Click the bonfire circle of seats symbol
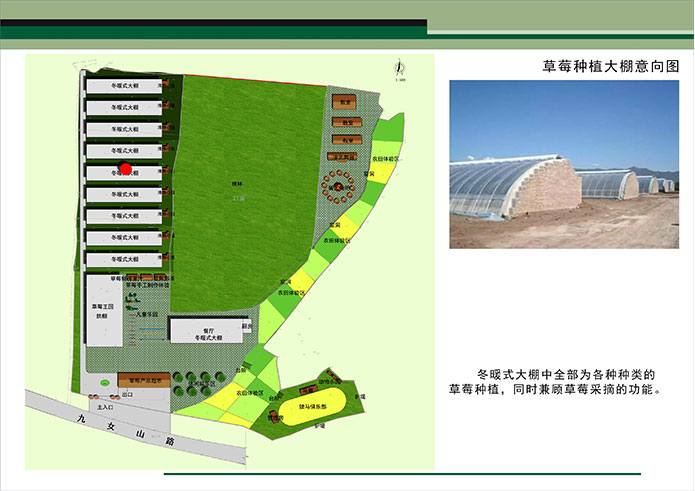 339,187
